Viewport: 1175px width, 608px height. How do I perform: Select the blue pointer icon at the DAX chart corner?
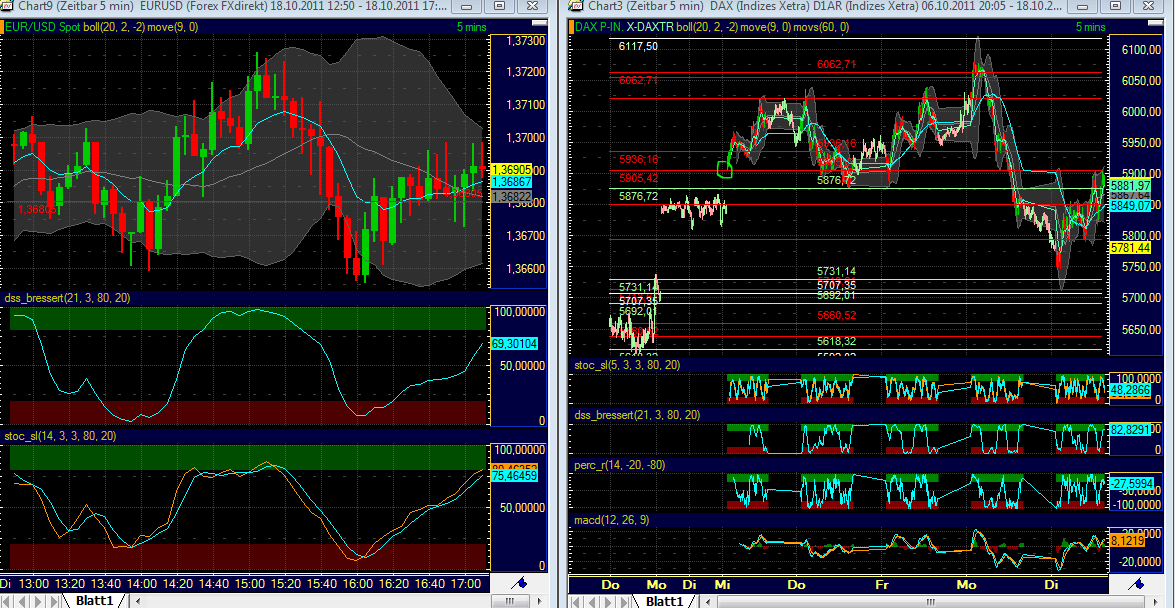pos(1136,583)
